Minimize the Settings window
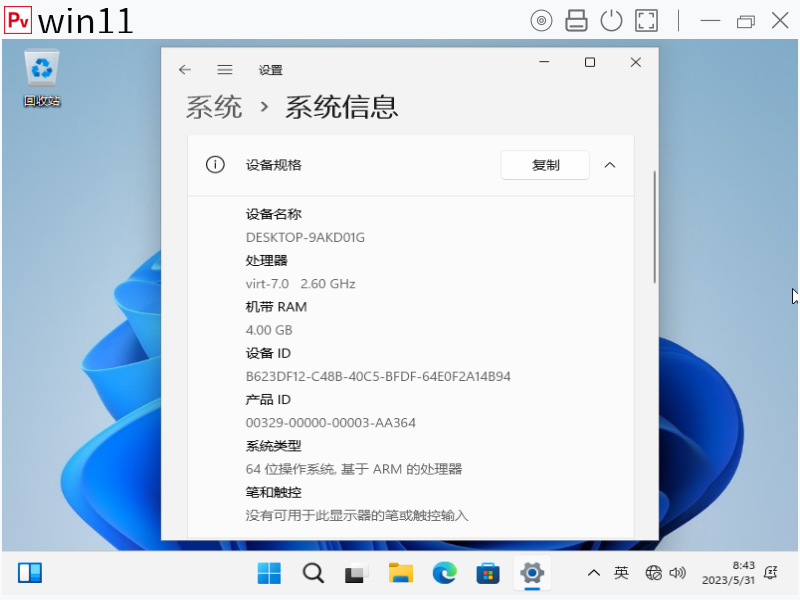The width and height of the screenshot is (800, 600). [544, 62]
